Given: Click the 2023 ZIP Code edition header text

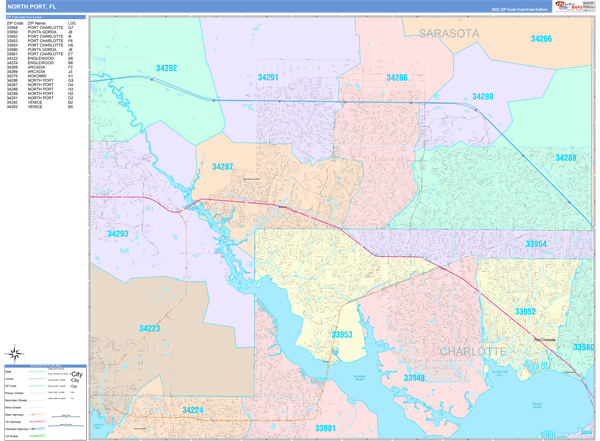Looking at the screenshot, I should click(519, 9).
